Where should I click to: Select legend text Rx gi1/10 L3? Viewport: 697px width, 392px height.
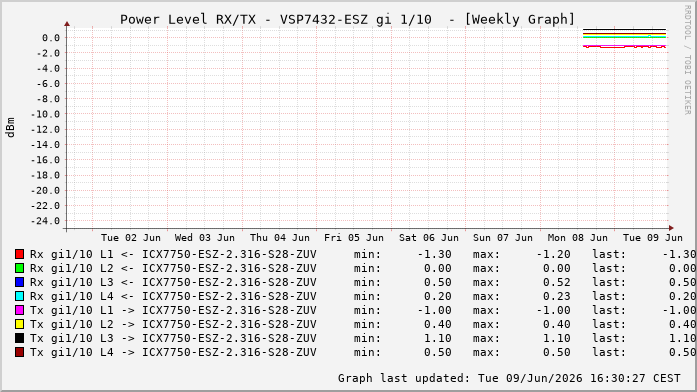[x=72, y=282]
